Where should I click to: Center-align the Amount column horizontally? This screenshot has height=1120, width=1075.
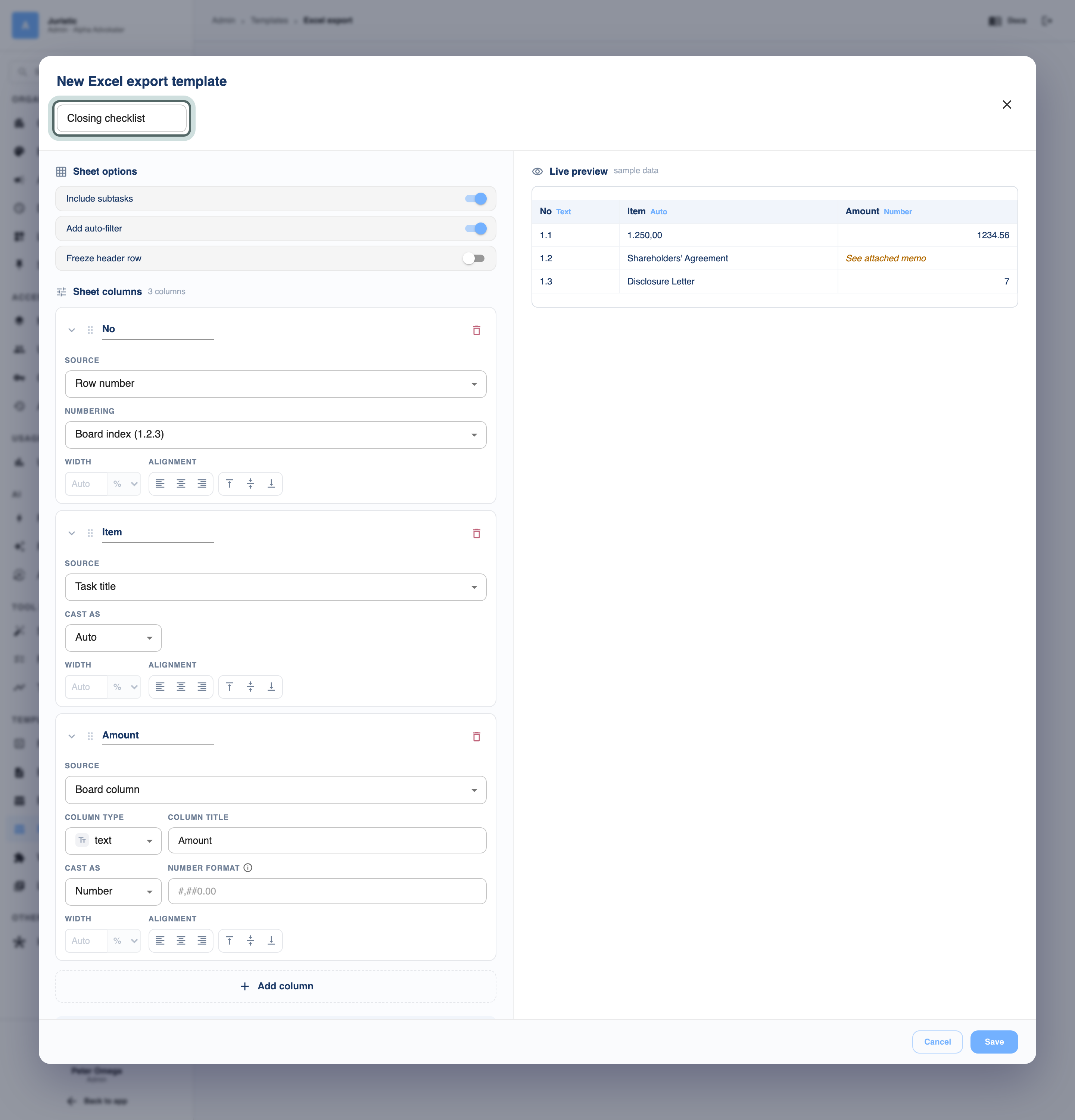tap(181, 940)
